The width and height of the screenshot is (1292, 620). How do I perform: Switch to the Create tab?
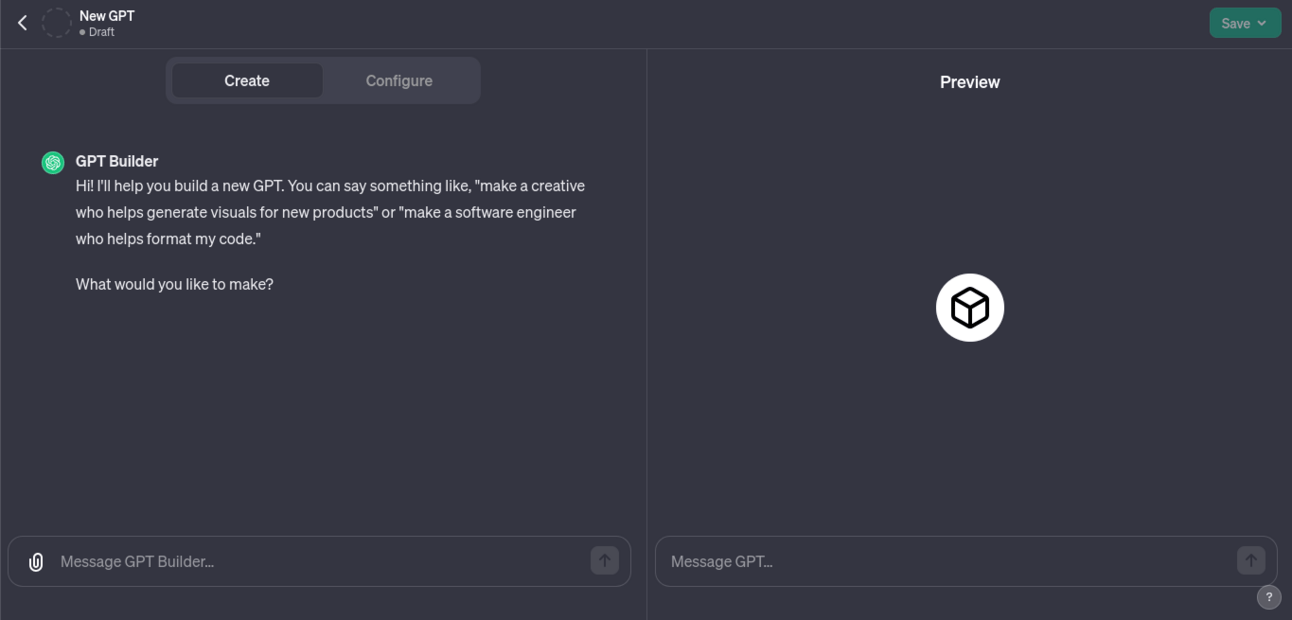click(x=247, y=81)
